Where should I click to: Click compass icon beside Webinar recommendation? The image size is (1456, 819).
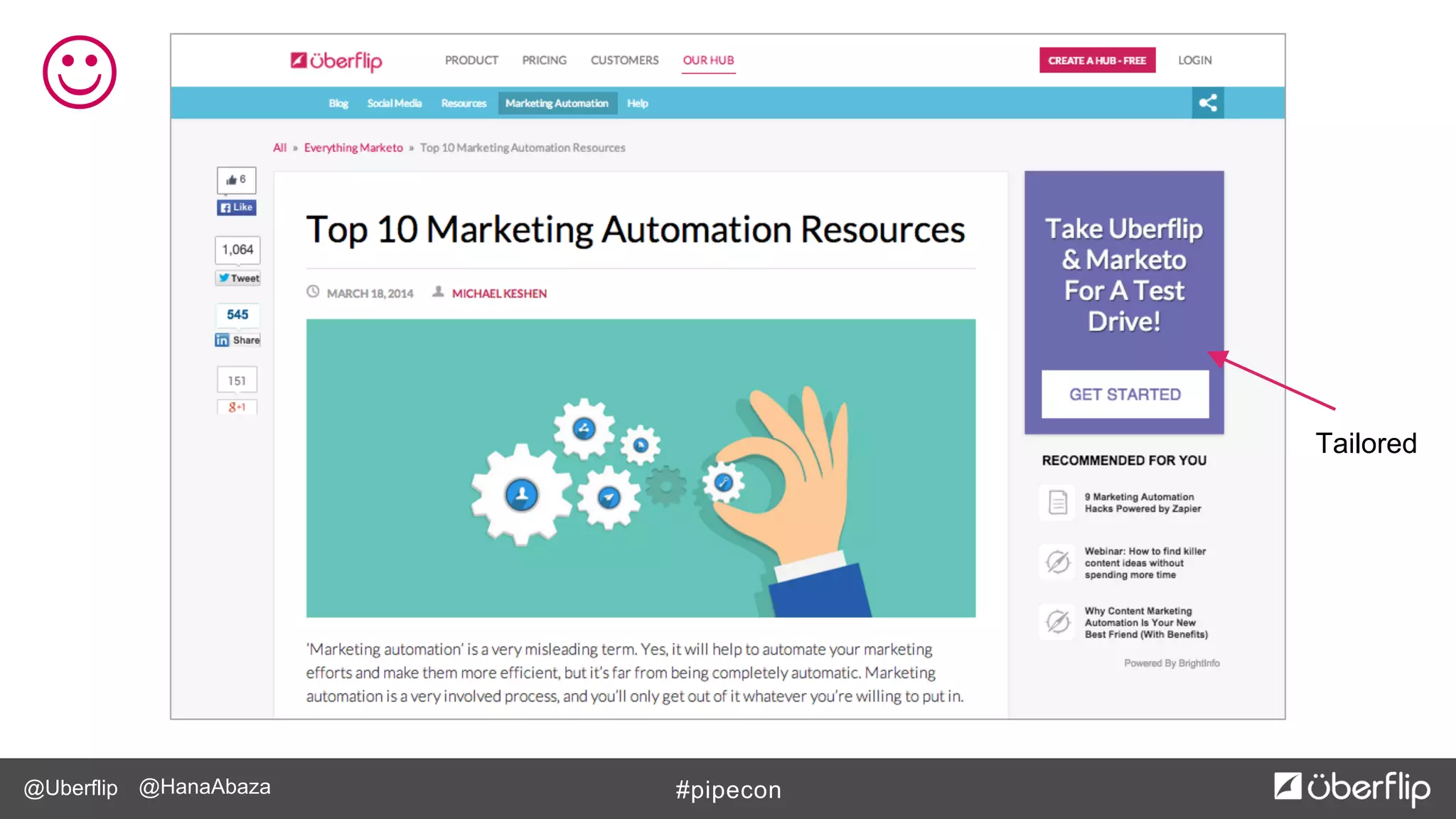coord(1058,562)
